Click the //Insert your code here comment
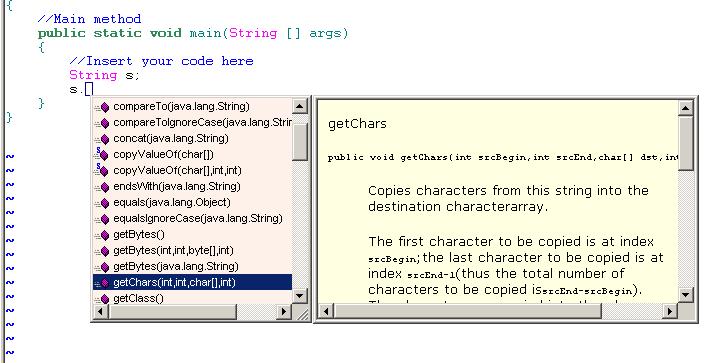This screenshot has width=727, height=363. (161, 61)
